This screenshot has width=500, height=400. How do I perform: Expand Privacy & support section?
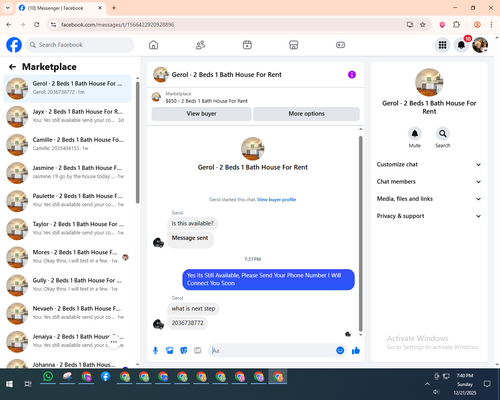click(x=429, y=216)
